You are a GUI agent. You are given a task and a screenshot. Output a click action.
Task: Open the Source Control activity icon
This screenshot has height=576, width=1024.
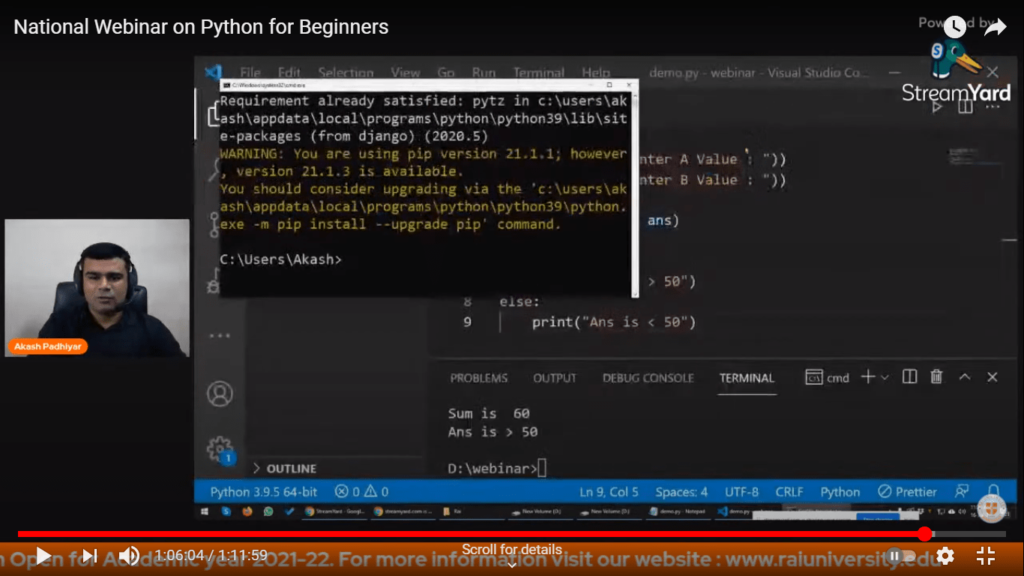coord(214,224)
